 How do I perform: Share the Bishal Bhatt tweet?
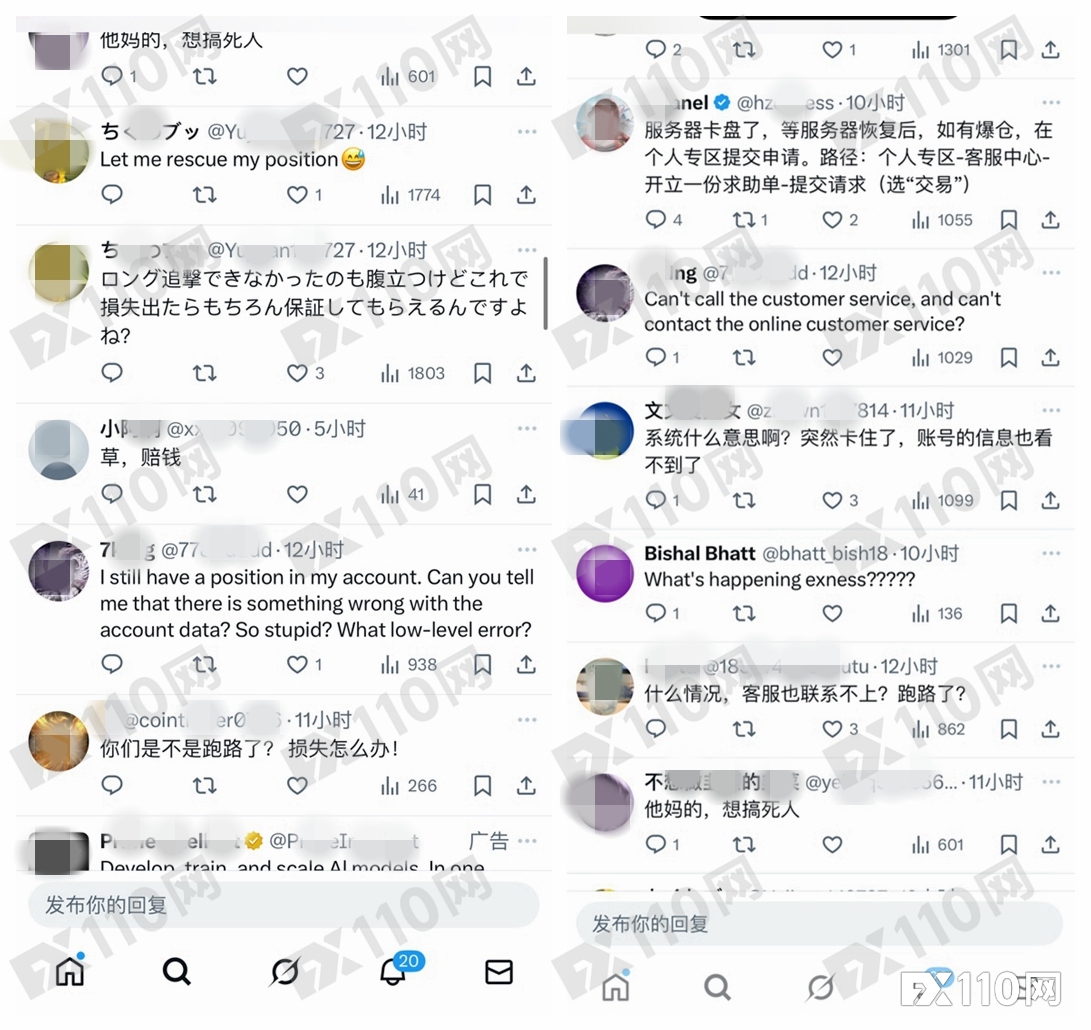pyautogui.click(x=1051, y=614)
